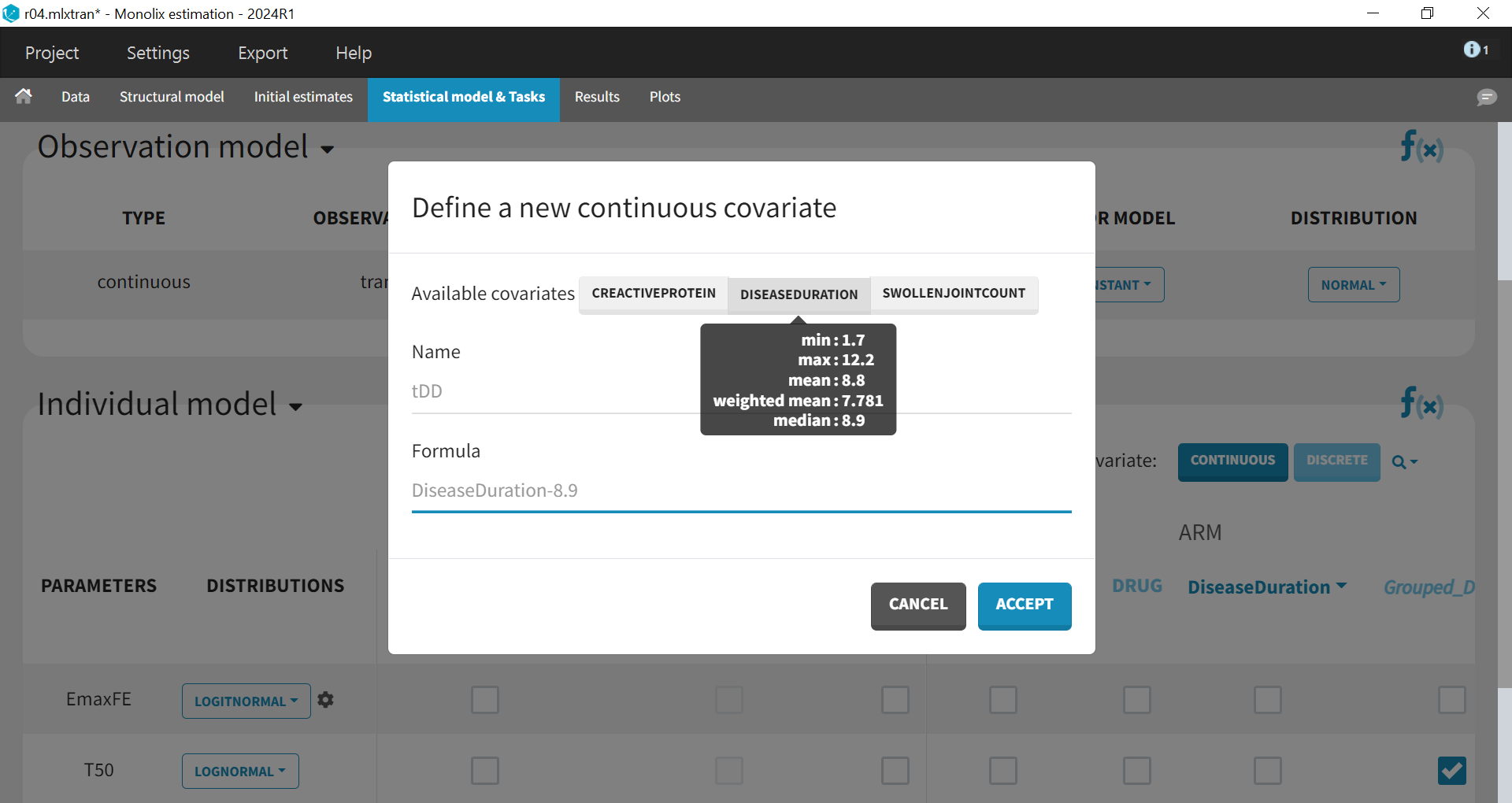Check the first EmaxFE row checkbox
The width and height of the screenshot is (1512, 803).
coord(485,700)
